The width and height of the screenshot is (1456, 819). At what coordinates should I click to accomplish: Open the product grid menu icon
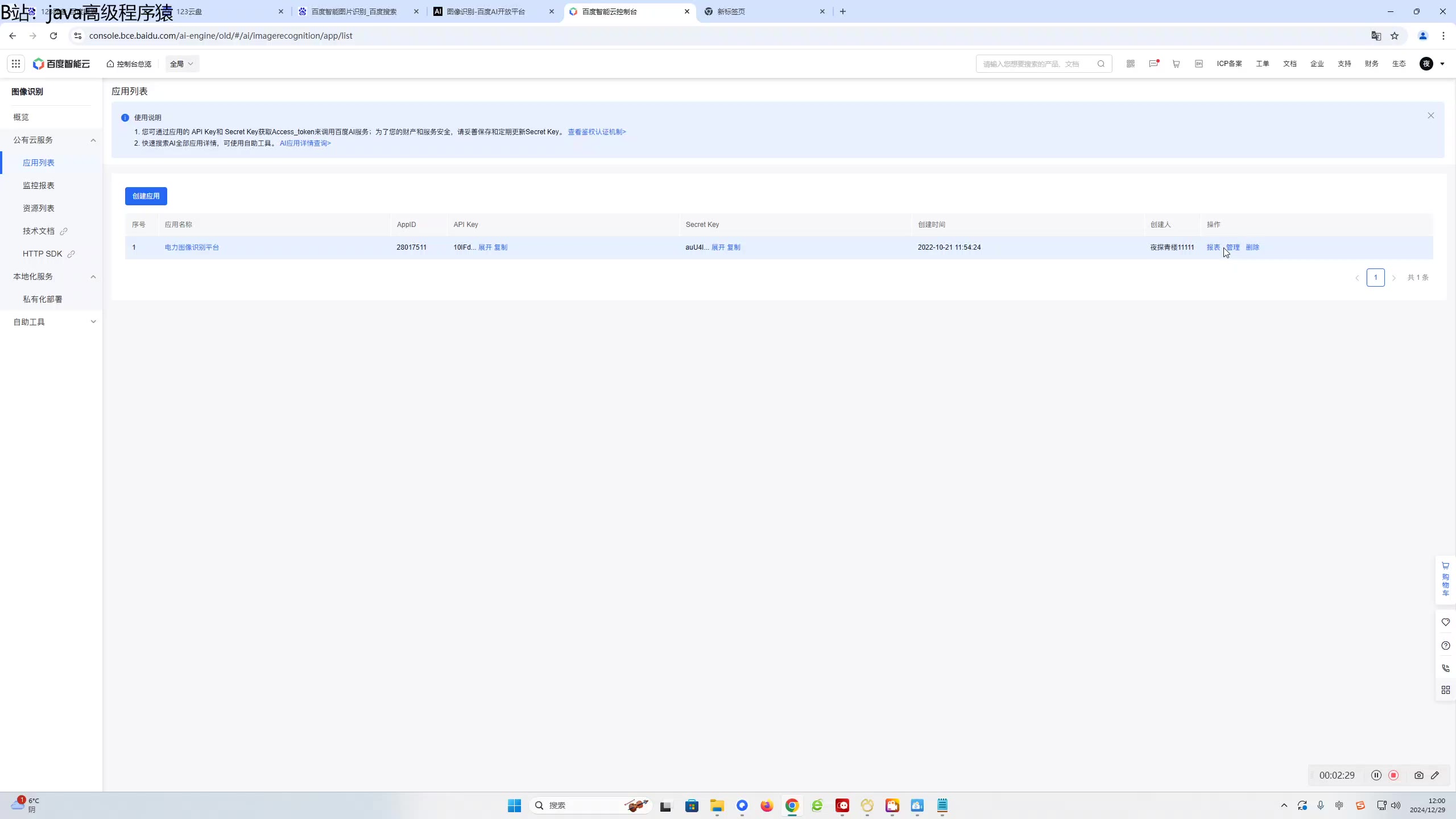coord(16,64)
